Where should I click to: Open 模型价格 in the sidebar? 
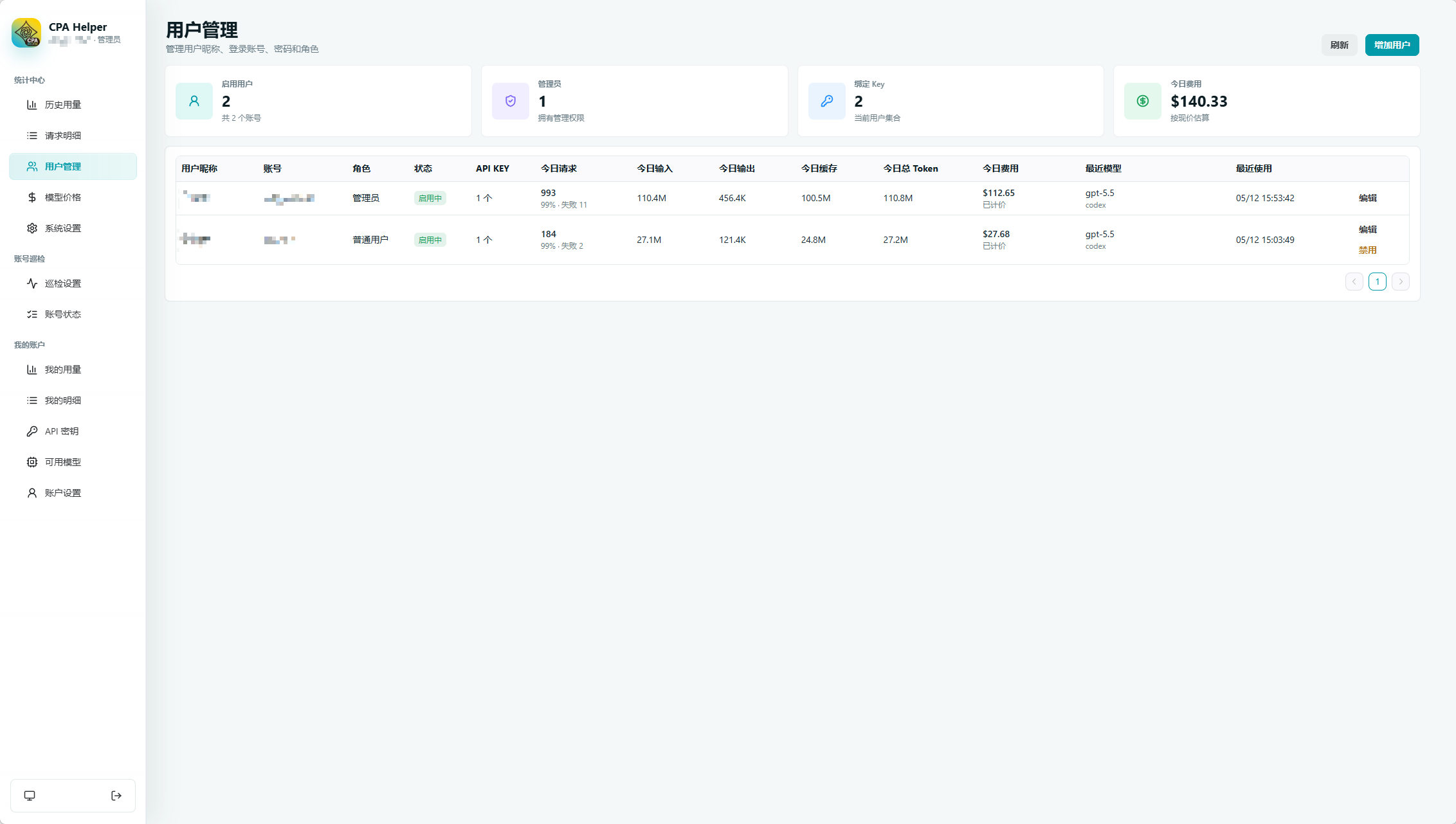pyautogui.click(x=73, y=197)
